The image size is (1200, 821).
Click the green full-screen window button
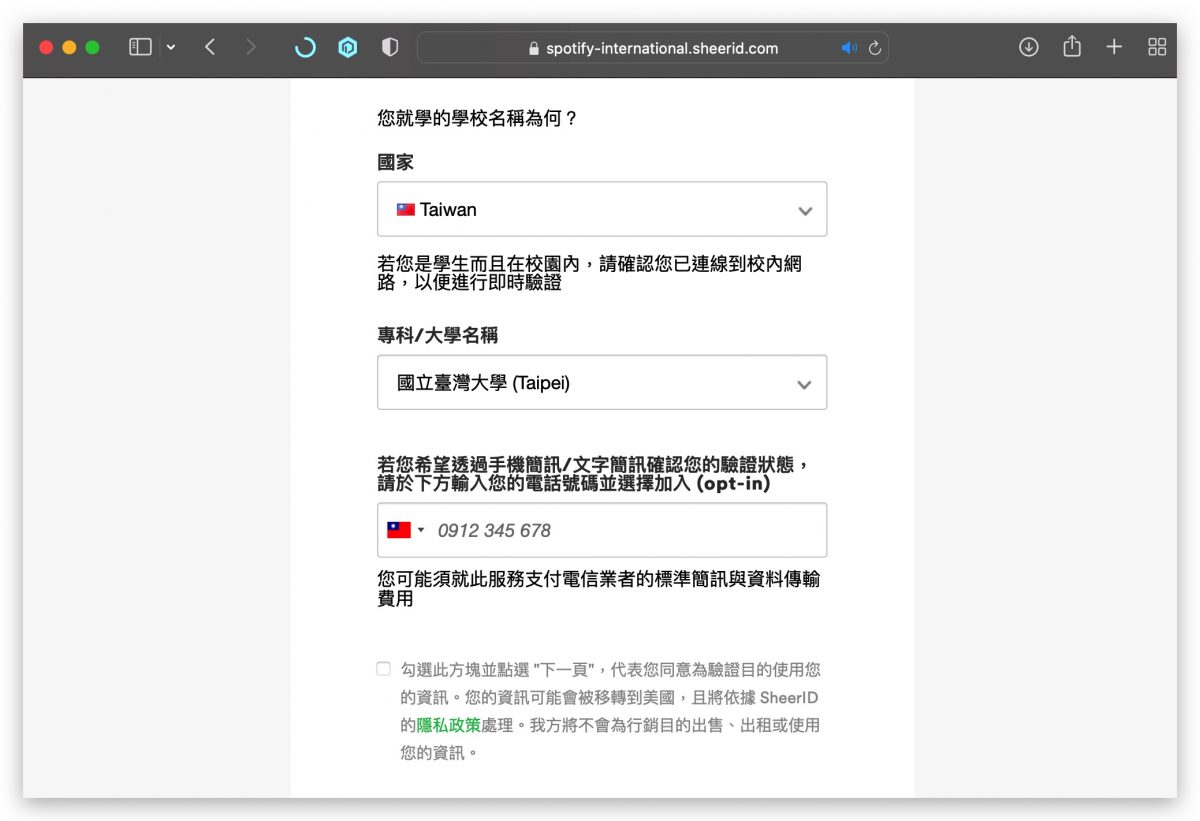click(x=92, y=47)
